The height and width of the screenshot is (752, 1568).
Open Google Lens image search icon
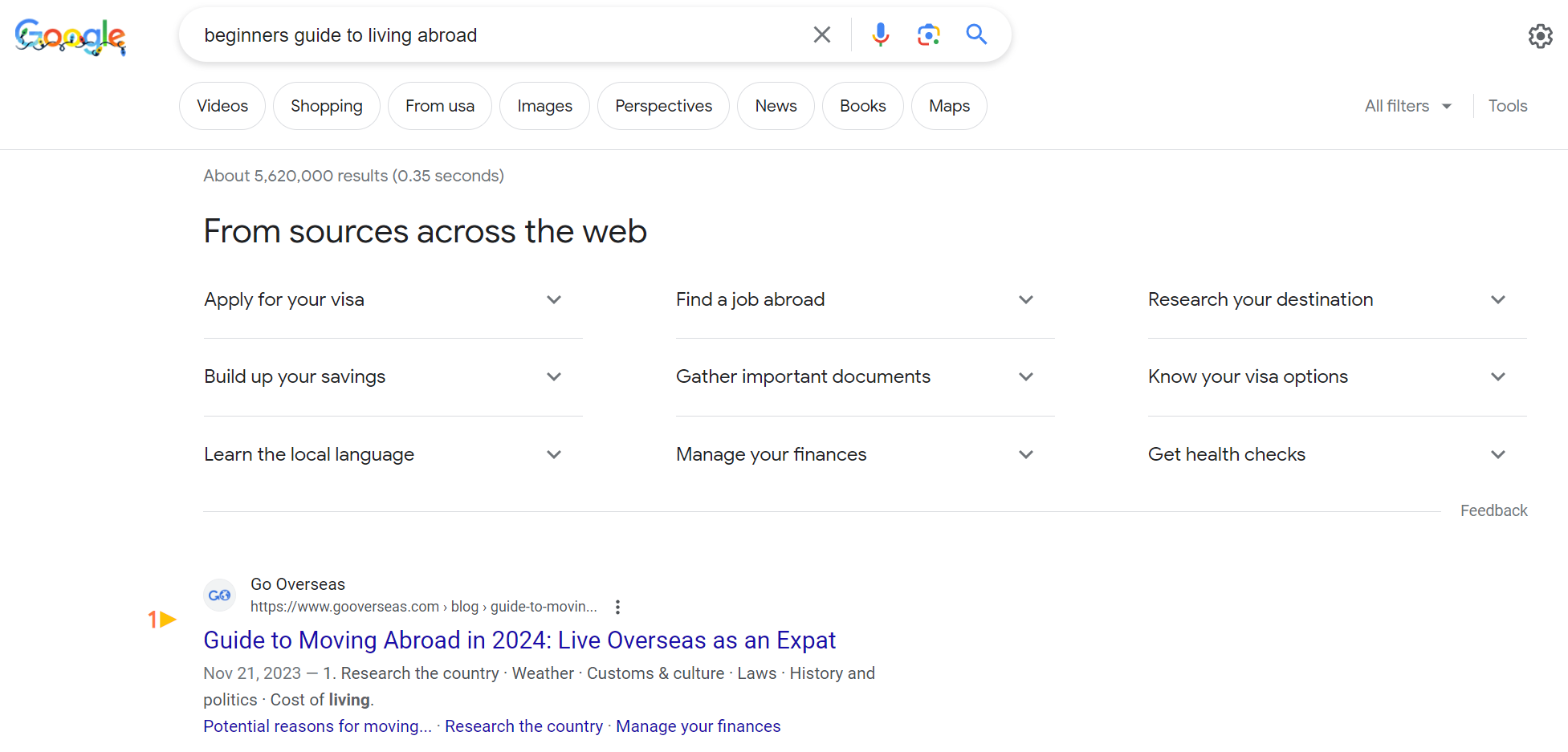click(x=928, y=35)
